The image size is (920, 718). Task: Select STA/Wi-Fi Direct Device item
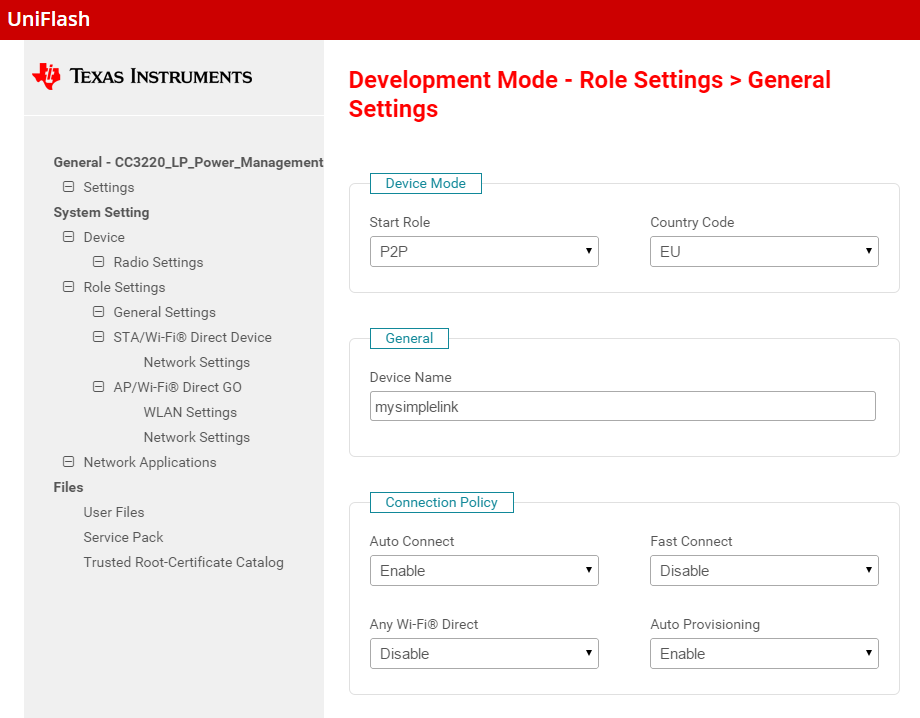192,337
